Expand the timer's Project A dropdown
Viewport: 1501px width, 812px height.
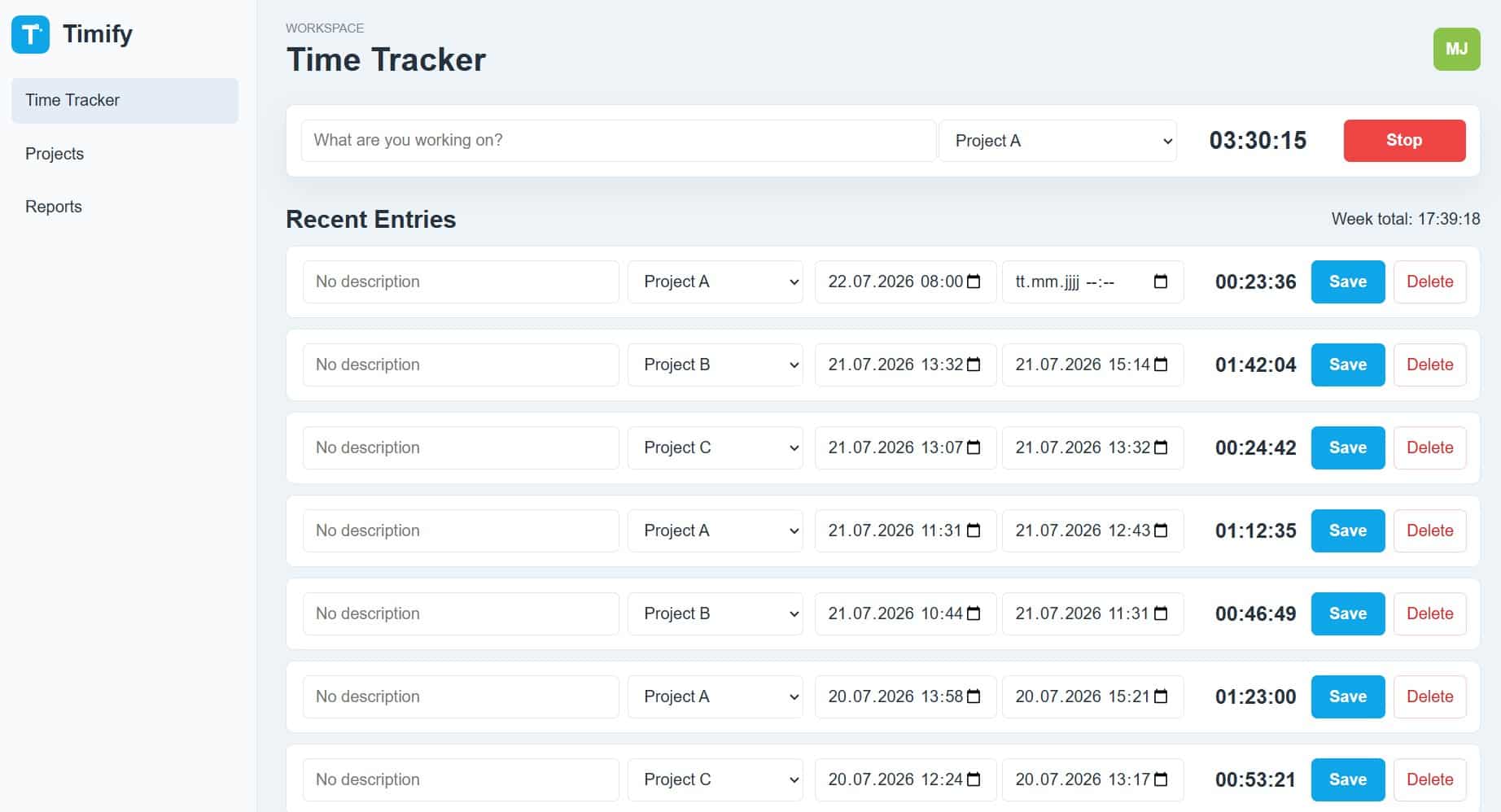1058,141
